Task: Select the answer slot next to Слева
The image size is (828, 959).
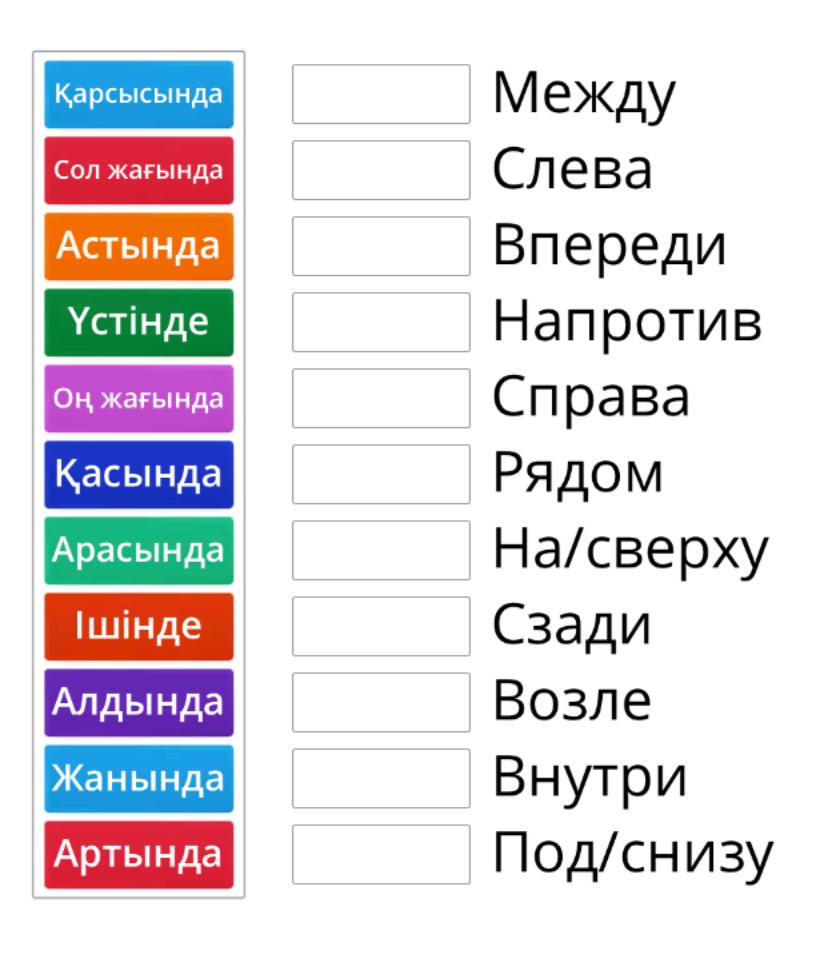Action: click(381, 171)
